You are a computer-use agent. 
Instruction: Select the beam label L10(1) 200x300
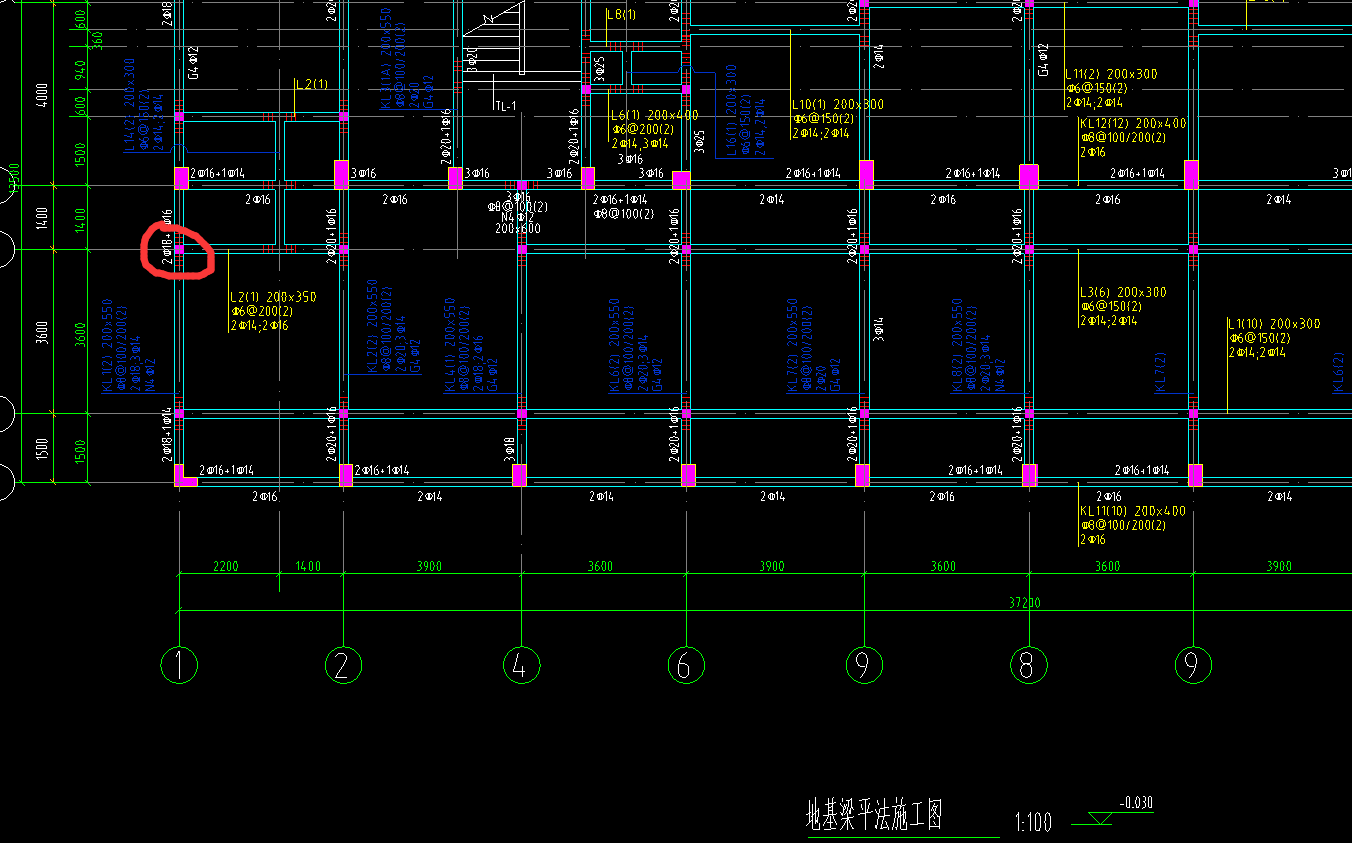(838, 105)
